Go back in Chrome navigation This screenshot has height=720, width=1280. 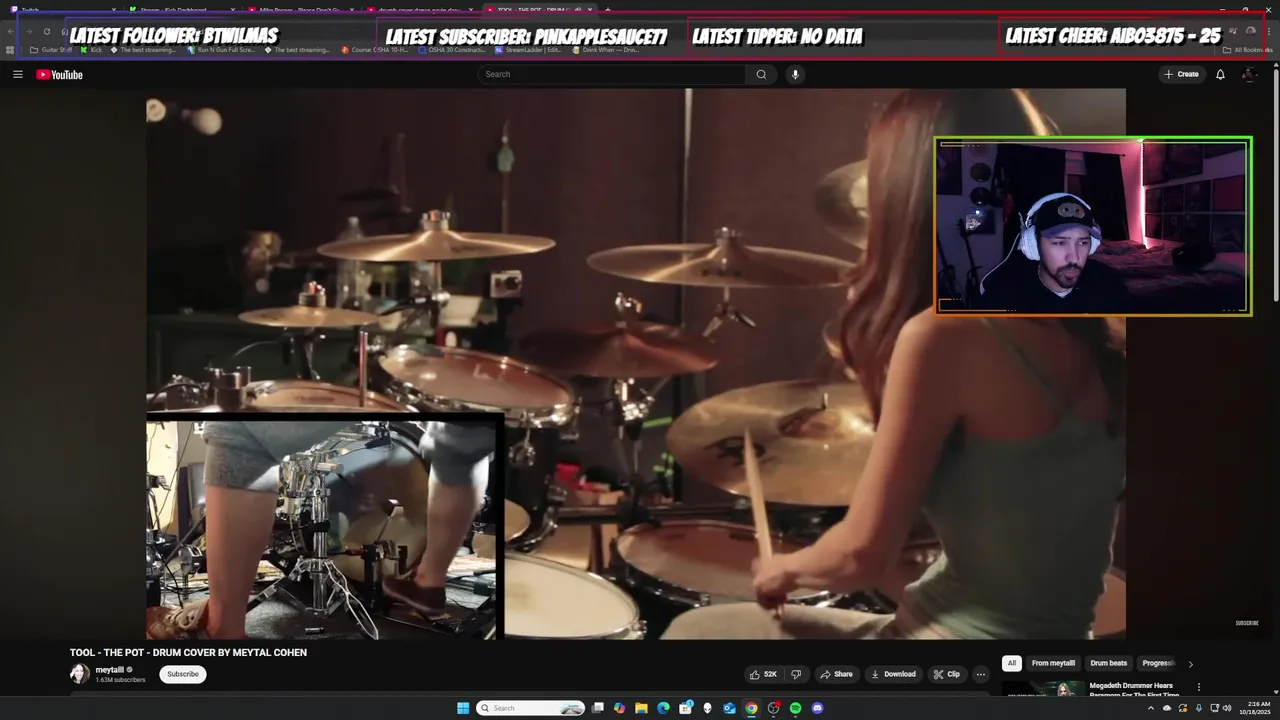point(11,31)
